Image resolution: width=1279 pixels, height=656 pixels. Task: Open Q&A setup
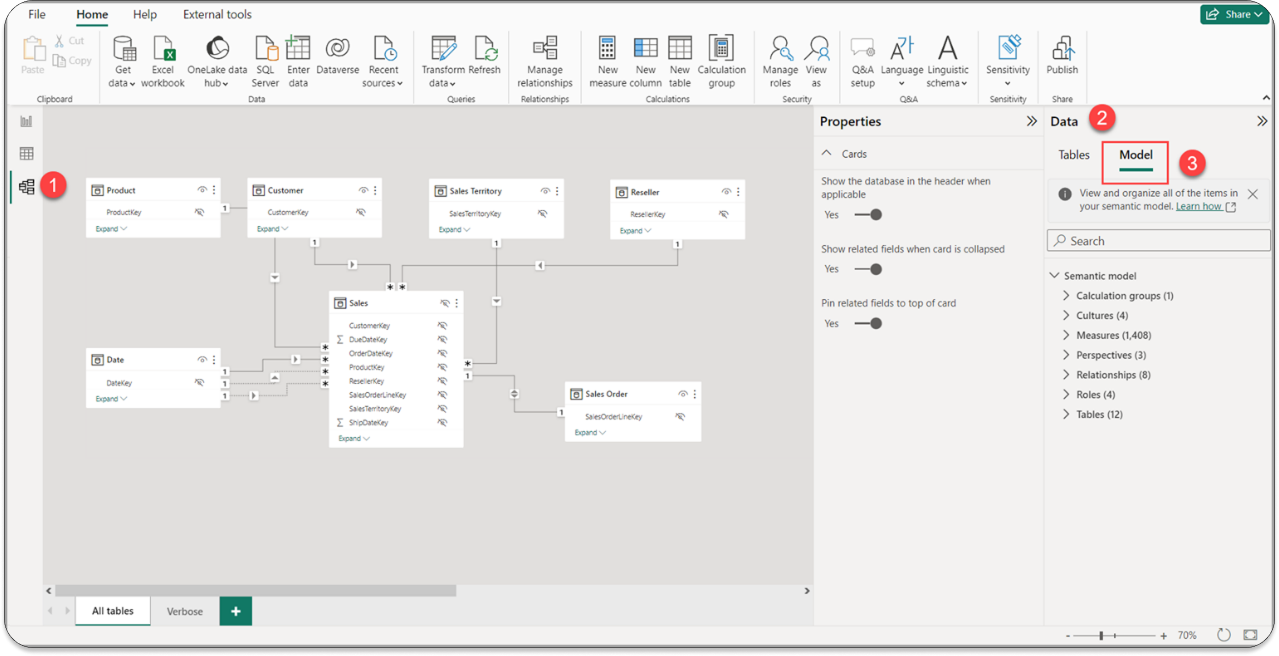point(862,60)
